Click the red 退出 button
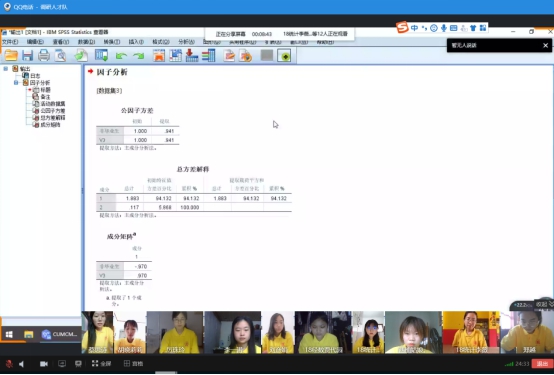 click(542, 364)
